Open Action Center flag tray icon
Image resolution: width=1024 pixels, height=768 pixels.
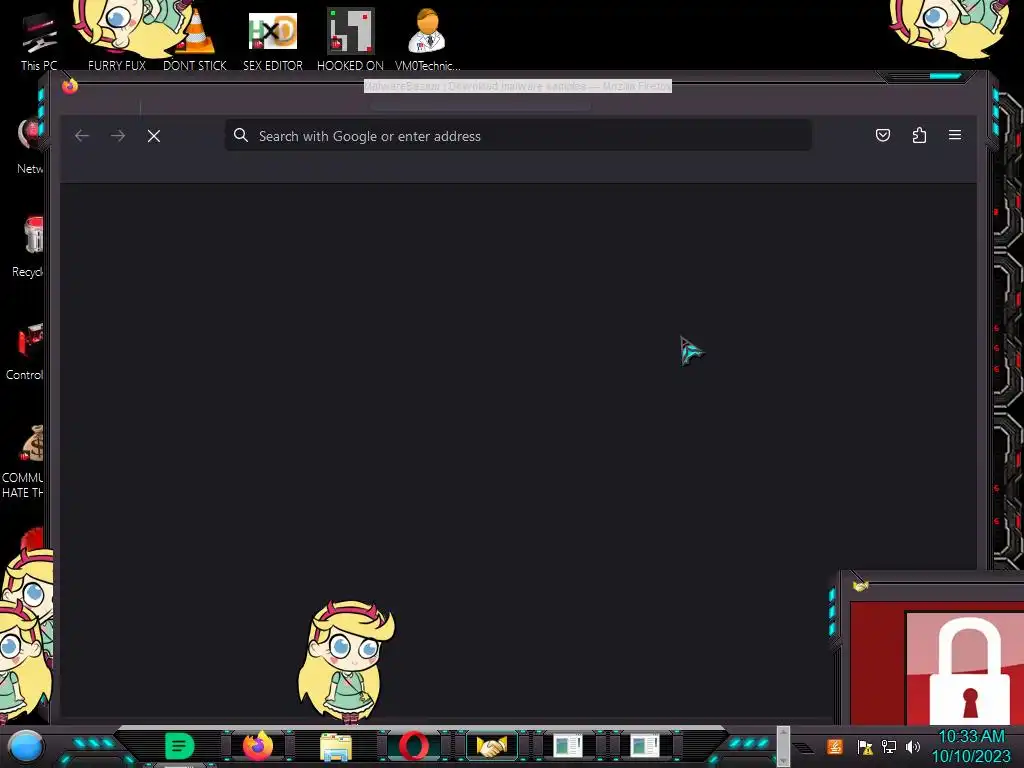tap(865, 746)
